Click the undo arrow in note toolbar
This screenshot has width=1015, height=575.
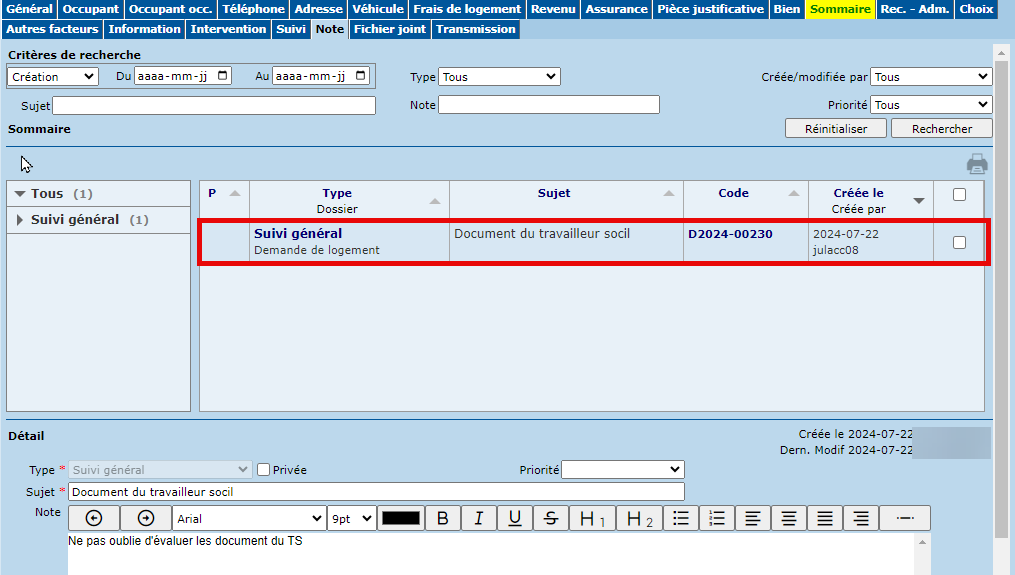94,518
